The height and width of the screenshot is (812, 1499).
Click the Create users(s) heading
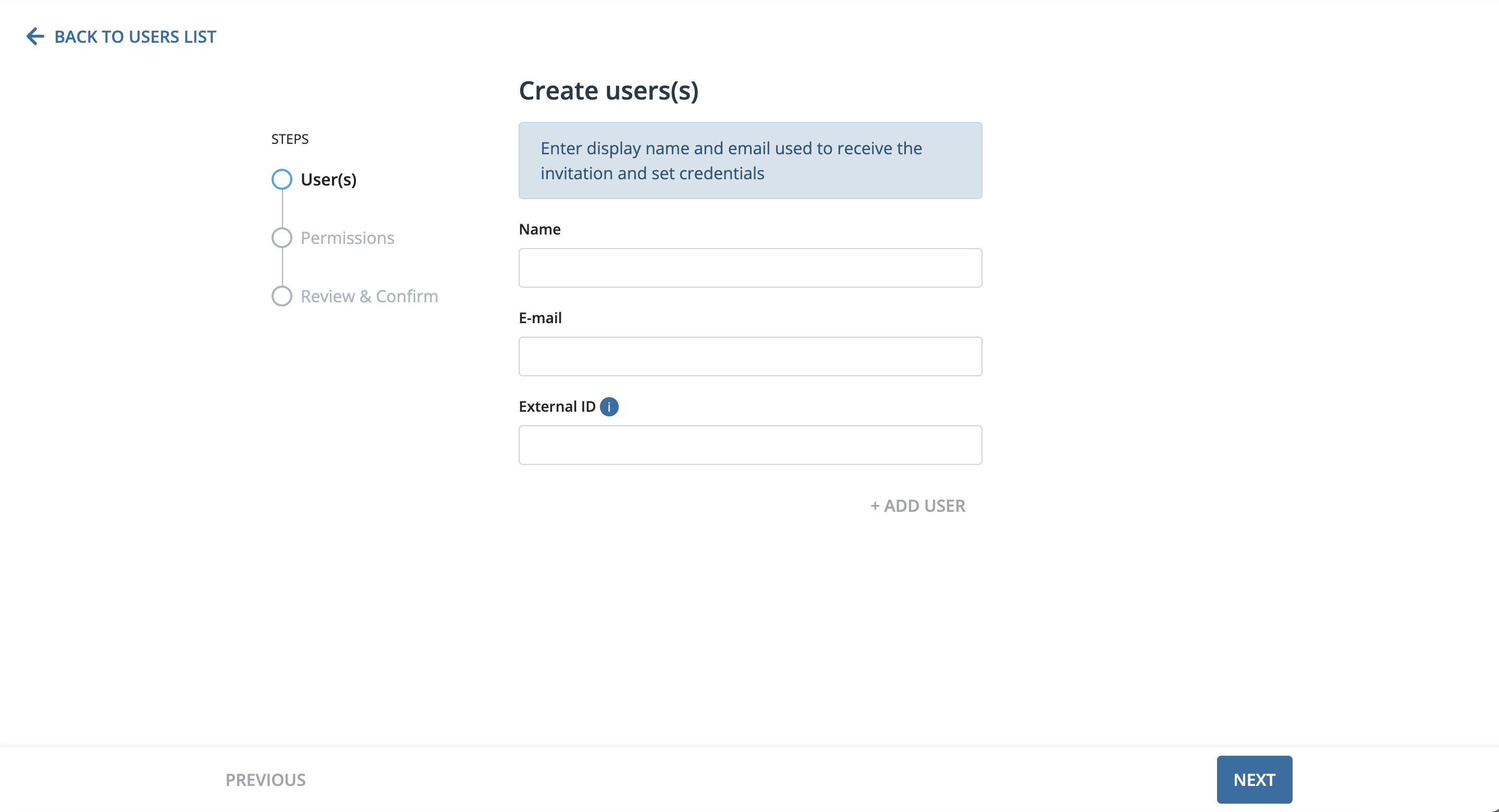coord(609,90)
